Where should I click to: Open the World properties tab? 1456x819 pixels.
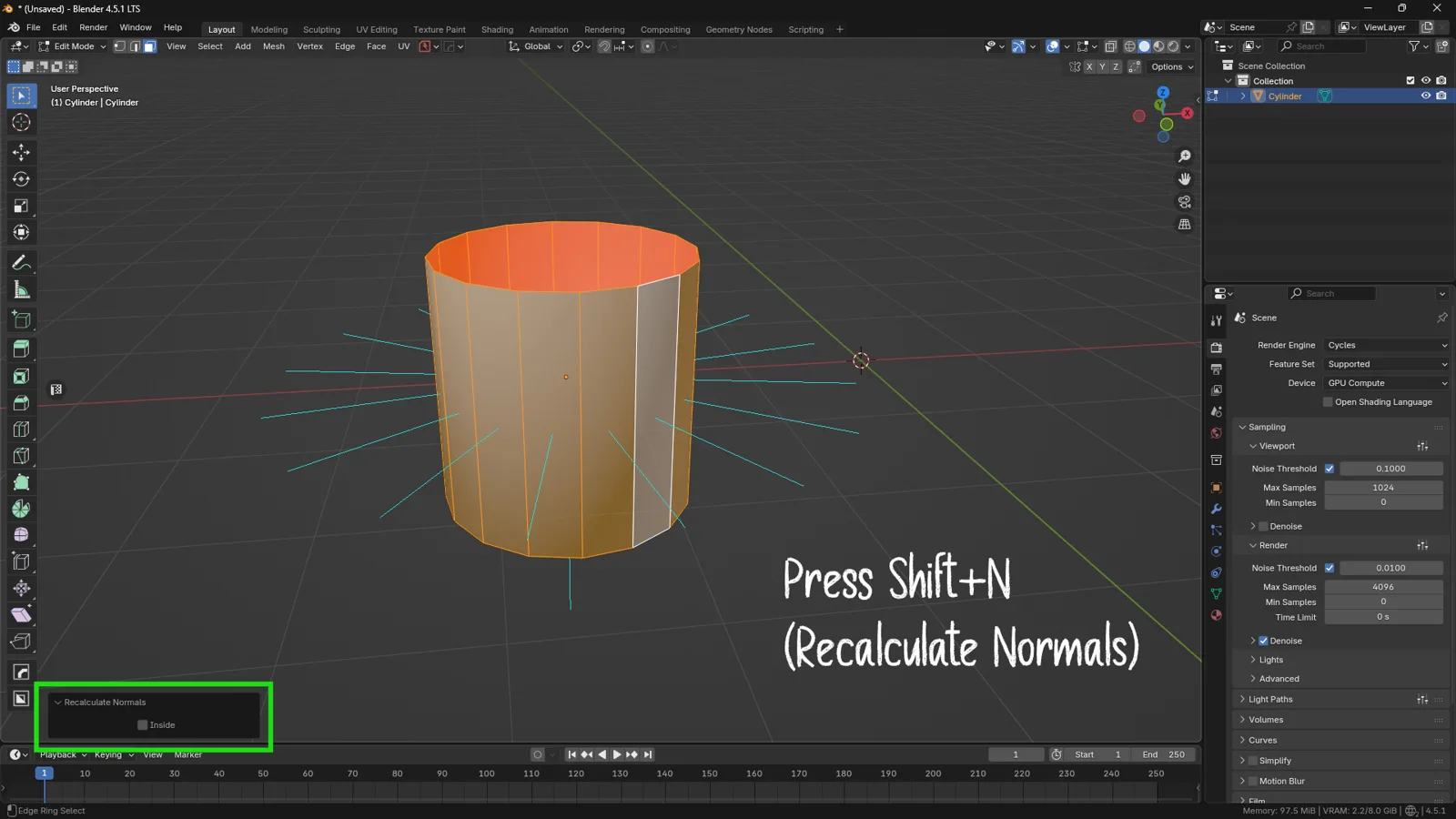point(1217,433)
